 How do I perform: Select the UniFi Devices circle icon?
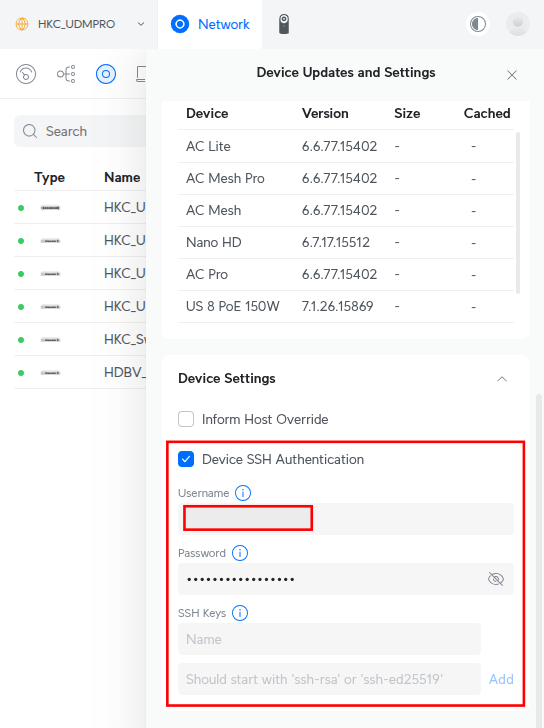click(106, 74)
